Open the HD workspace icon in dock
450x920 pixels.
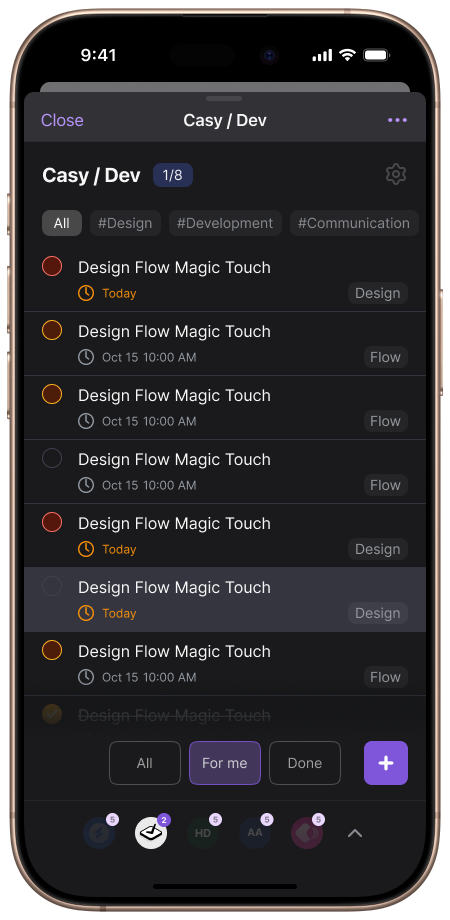[x=202, y=833]
